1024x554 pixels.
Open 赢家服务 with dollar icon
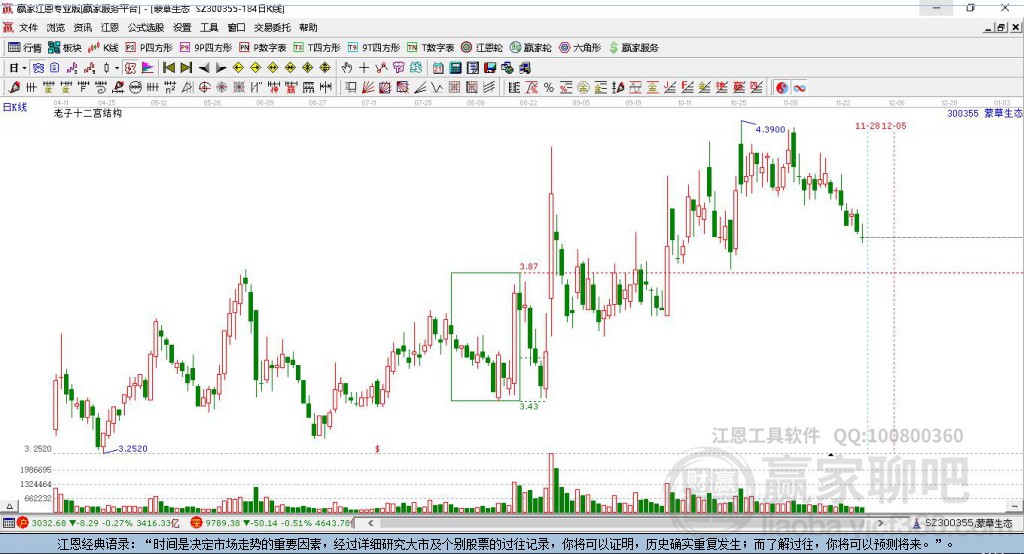pos(633,48)
